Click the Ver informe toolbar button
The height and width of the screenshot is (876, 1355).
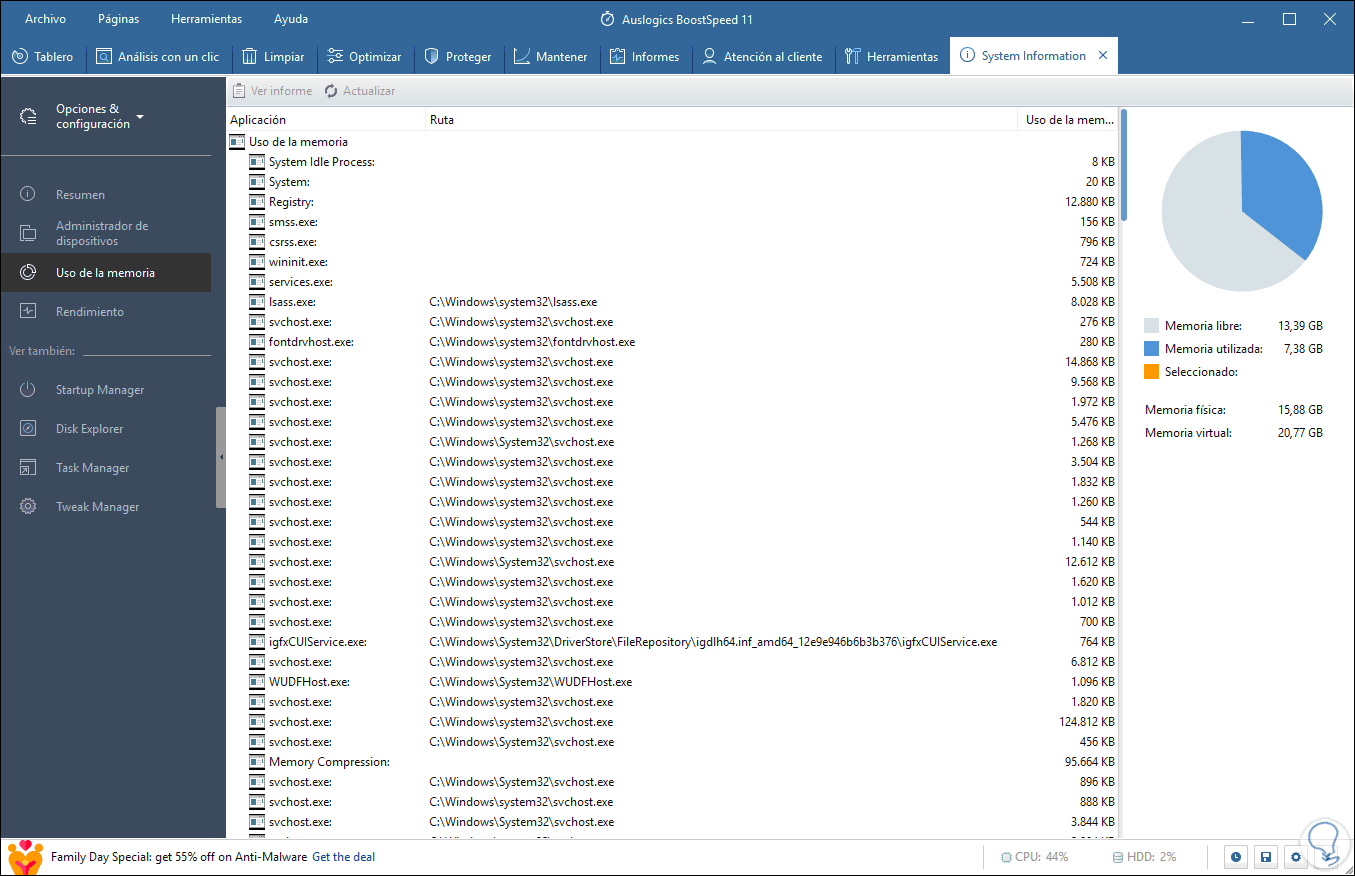coord(272,91)
